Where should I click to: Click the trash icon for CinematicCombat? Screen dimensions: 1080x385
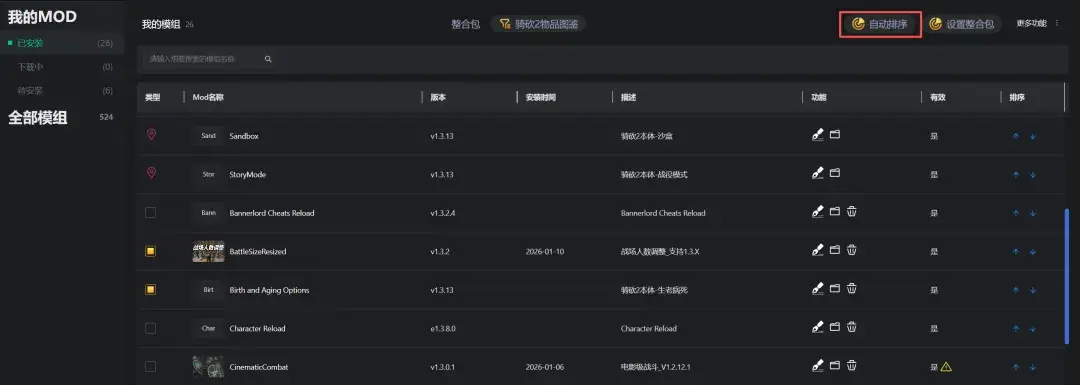point(852,366)
